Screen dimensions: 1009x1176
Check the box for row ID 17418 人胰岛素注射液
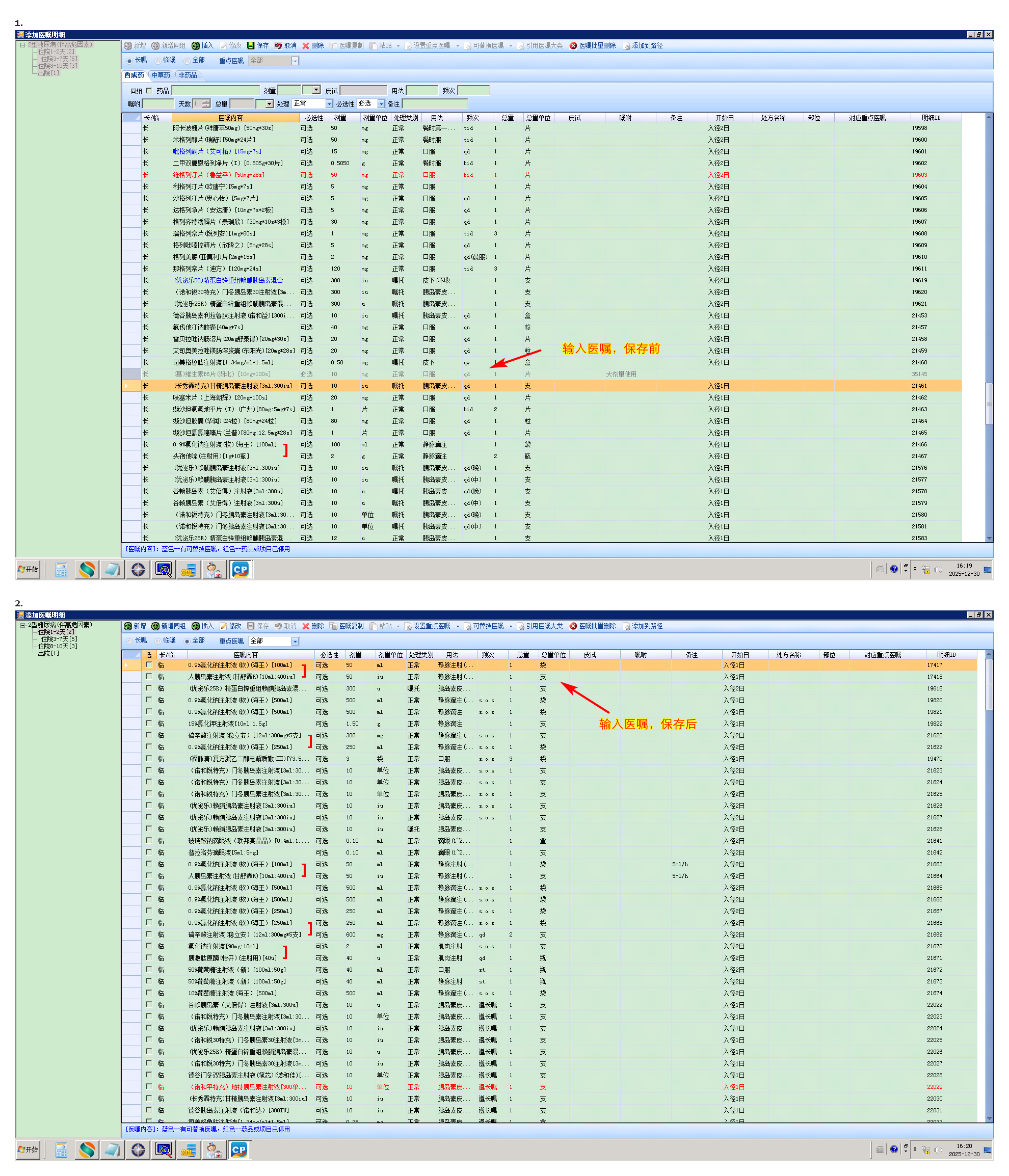click(149, 677)
